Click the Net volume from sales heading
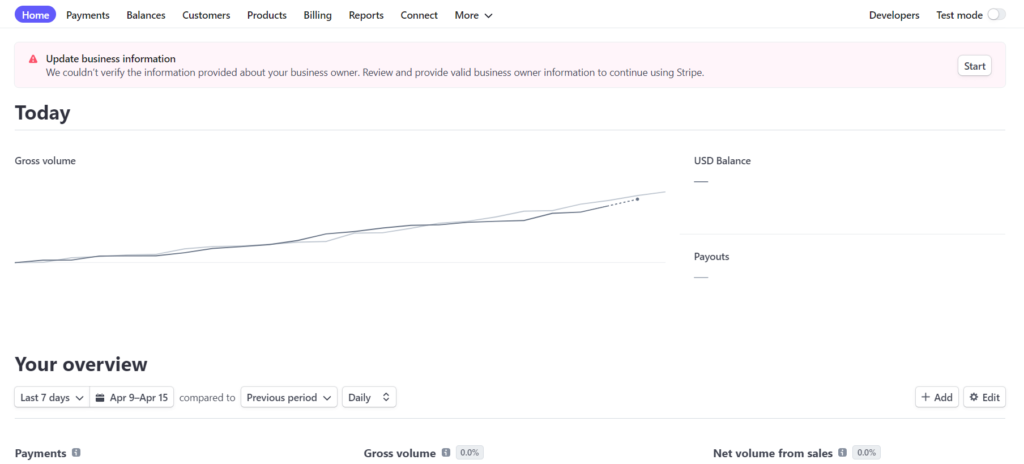This screenshot has height=464, width=1024. 773,453
